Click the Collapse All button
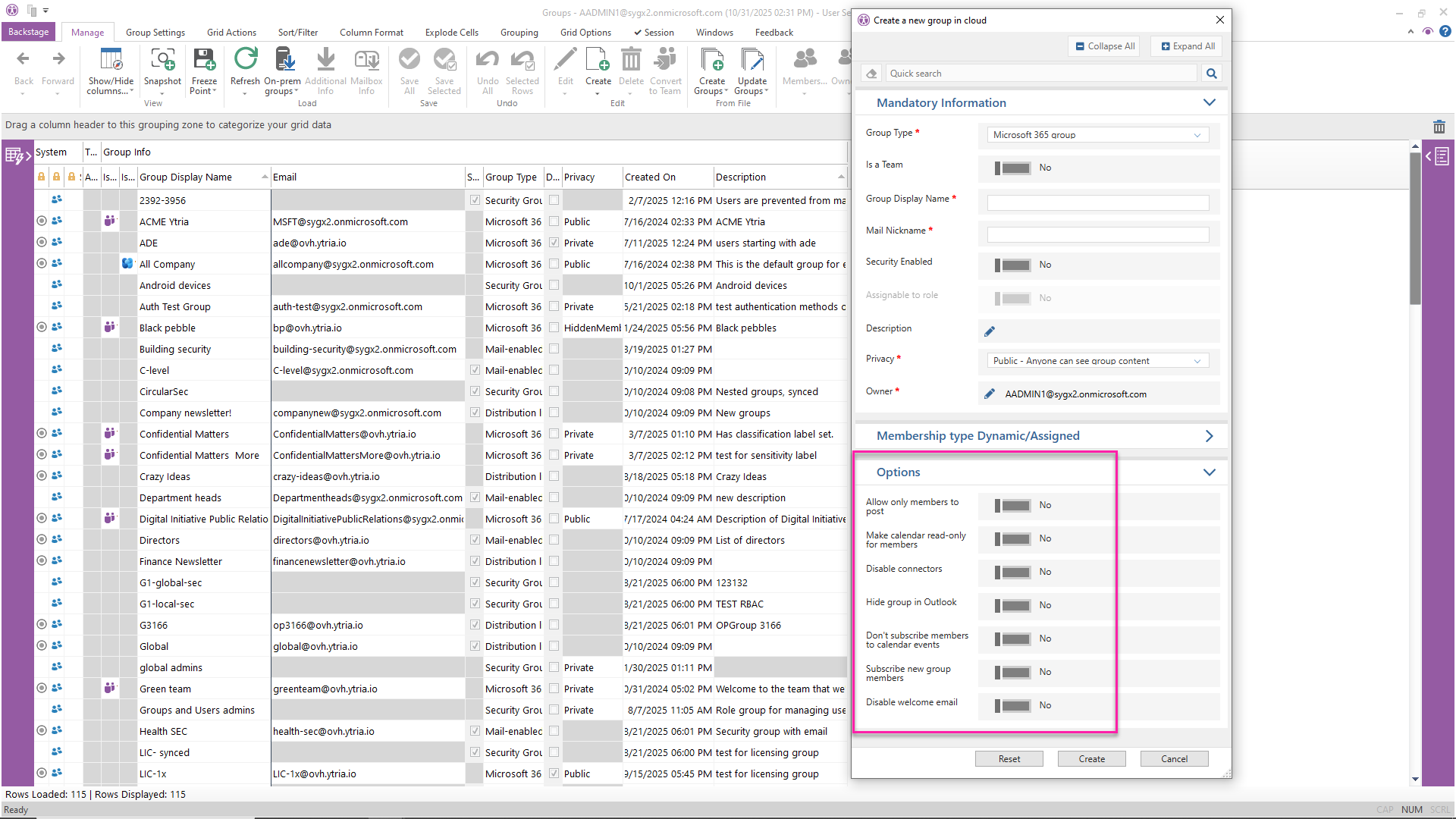 pos(1105,46)
